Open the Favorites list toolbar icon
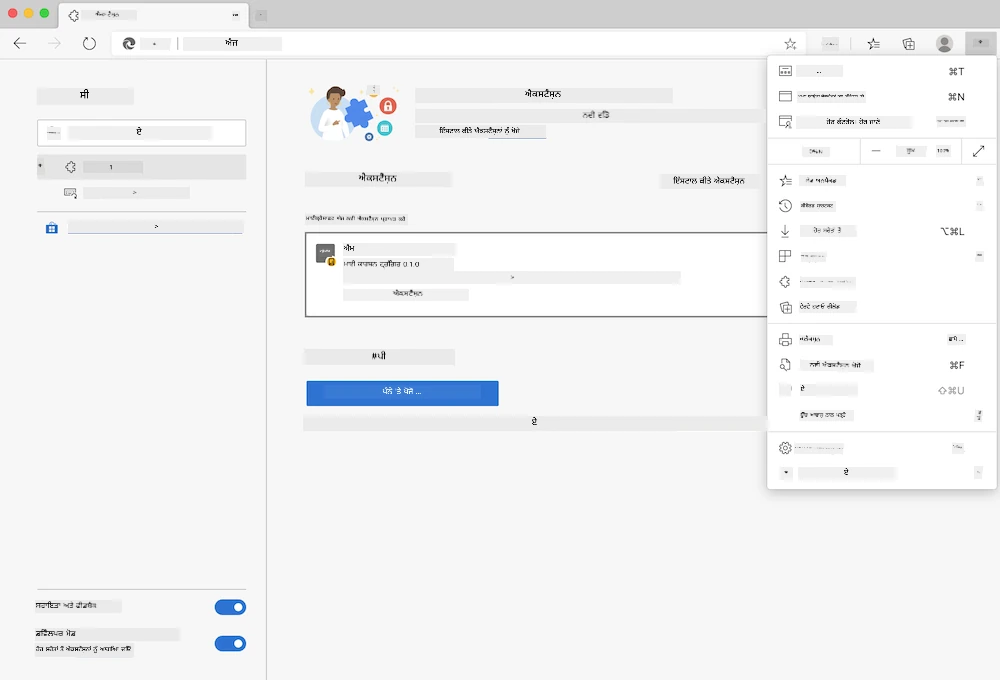The image size is (1000, 680). tap(874, 44)
